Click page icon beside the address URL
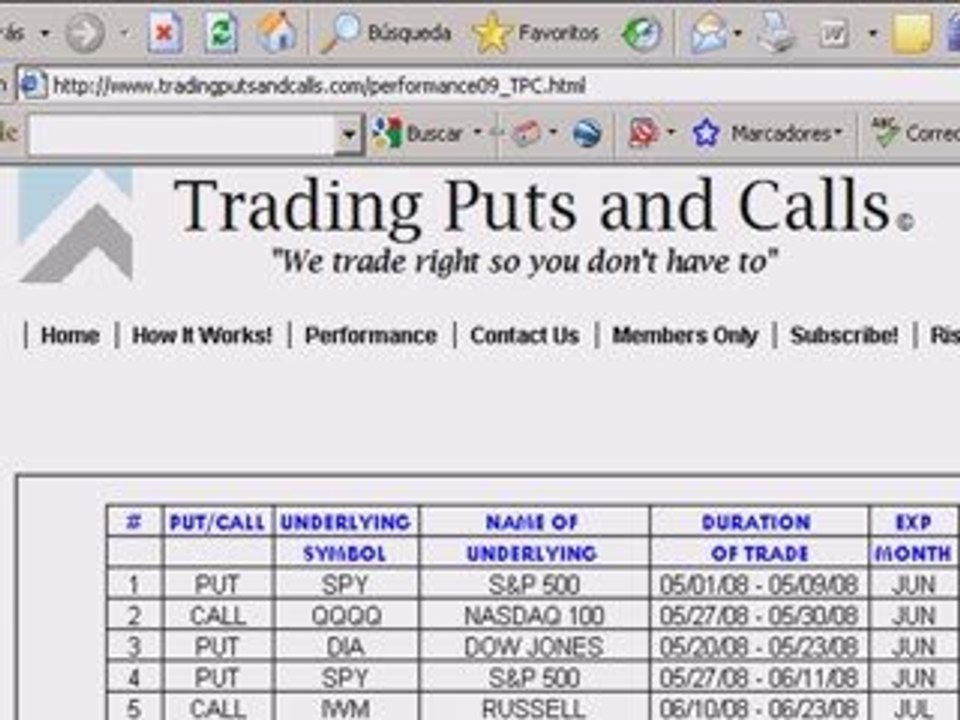Screen dimensions: 960x720 (x=33, y=84)
